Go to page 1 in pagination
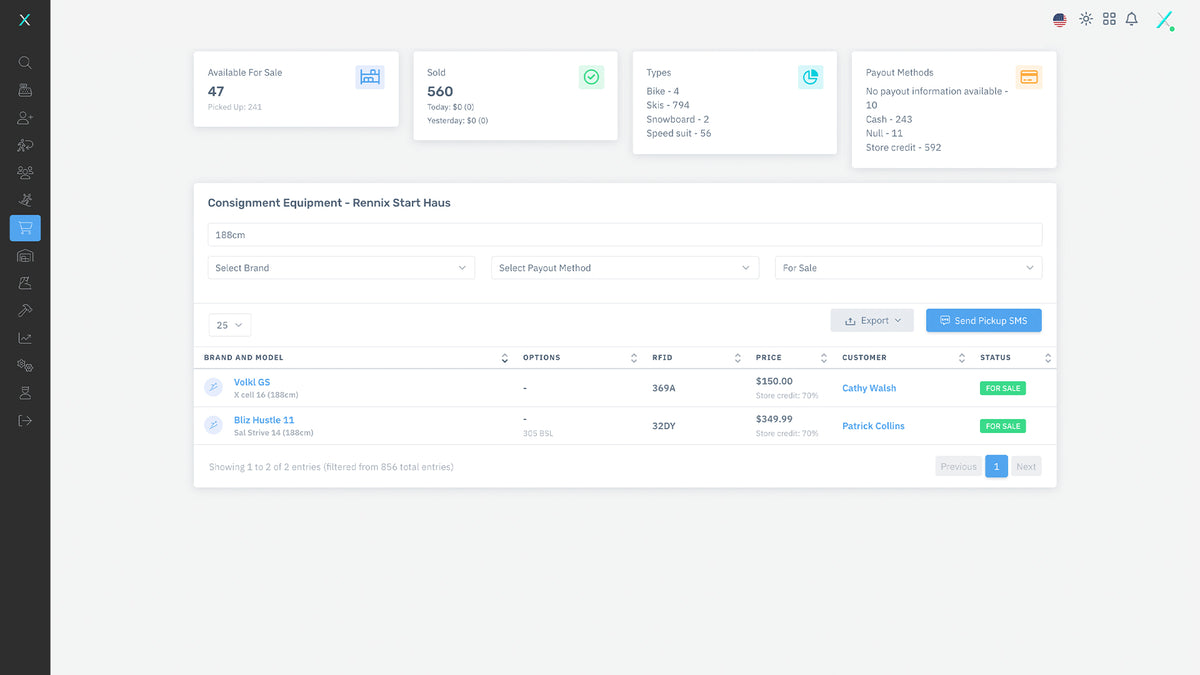 point(996,467)
